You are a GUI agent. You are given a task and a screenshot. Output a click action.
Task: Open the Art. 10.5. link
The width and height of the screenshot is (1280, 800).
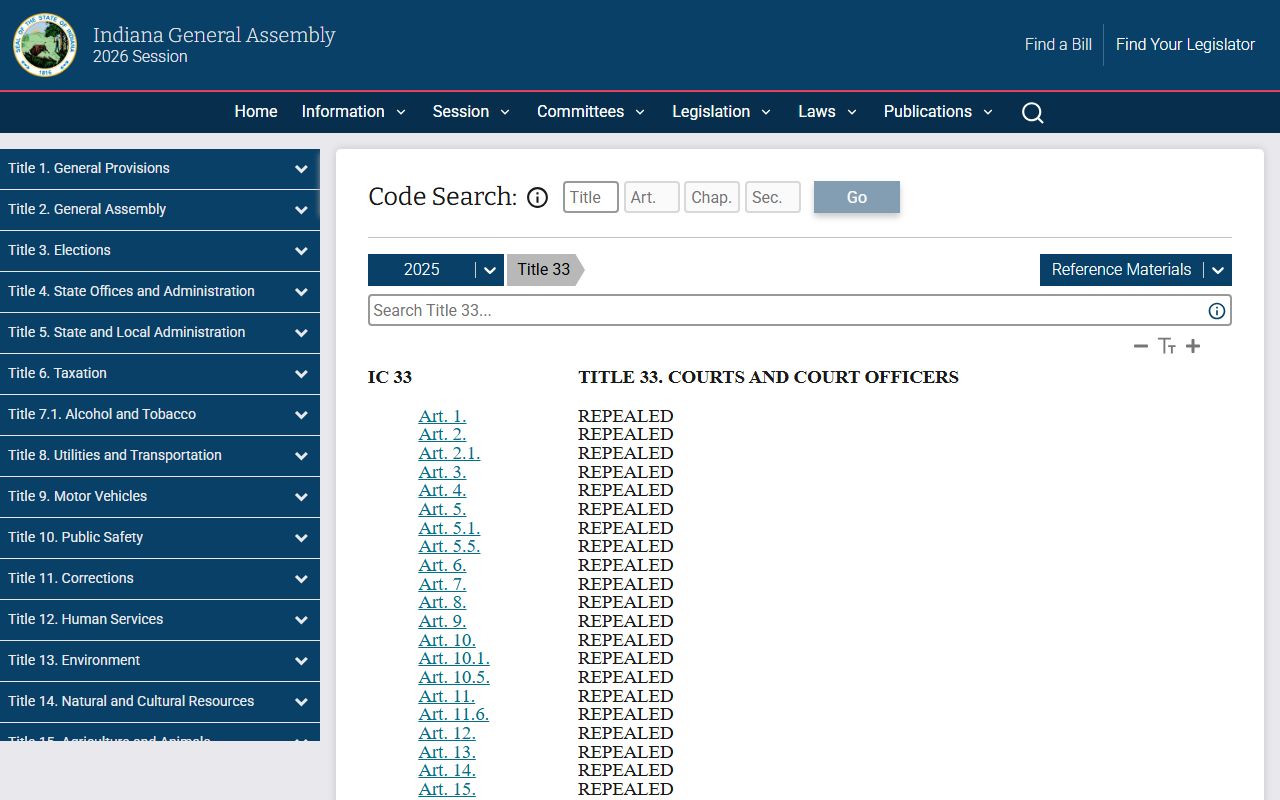[x=454, y=677]
